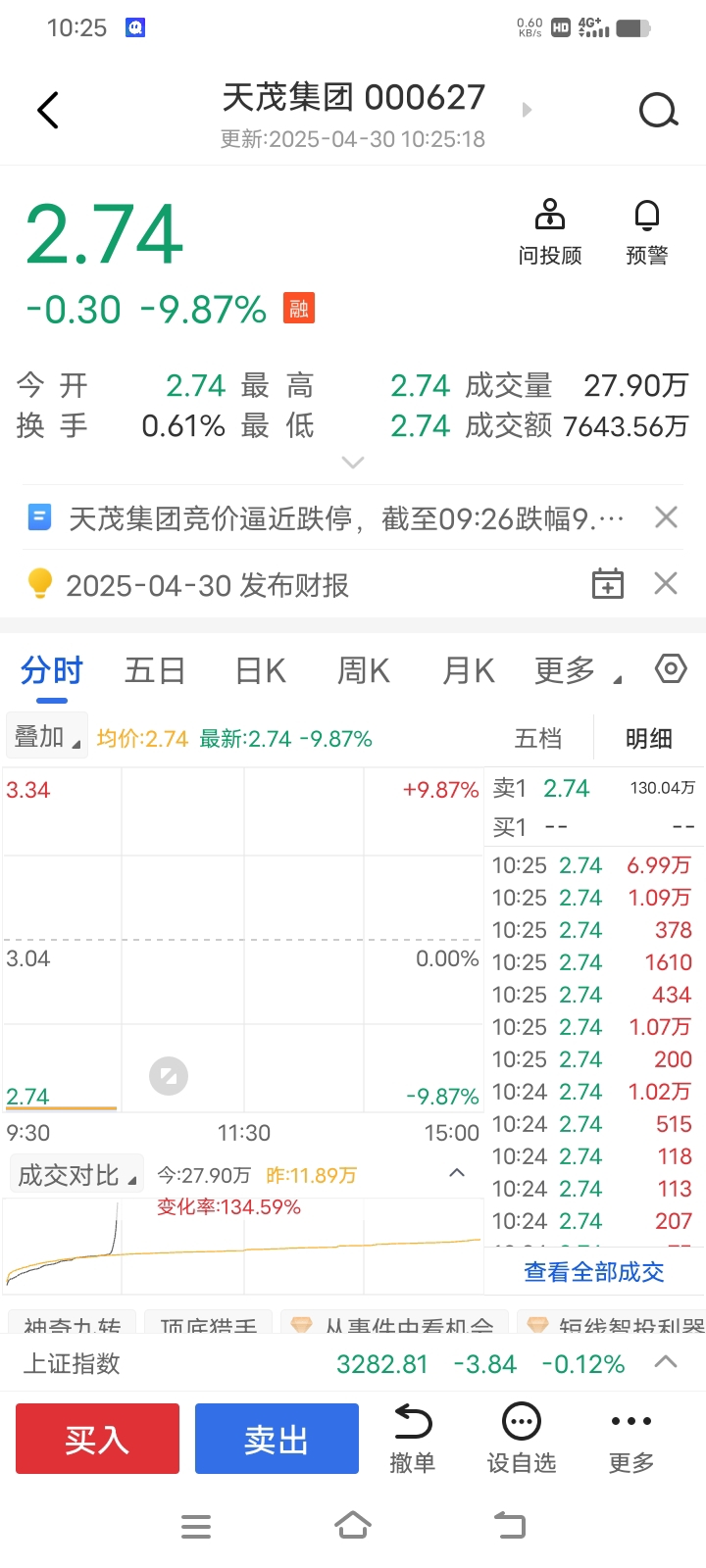Tap the current price 2.74 heading
This screenshot has width=706, height=1568.
click(x=105, y=234)
